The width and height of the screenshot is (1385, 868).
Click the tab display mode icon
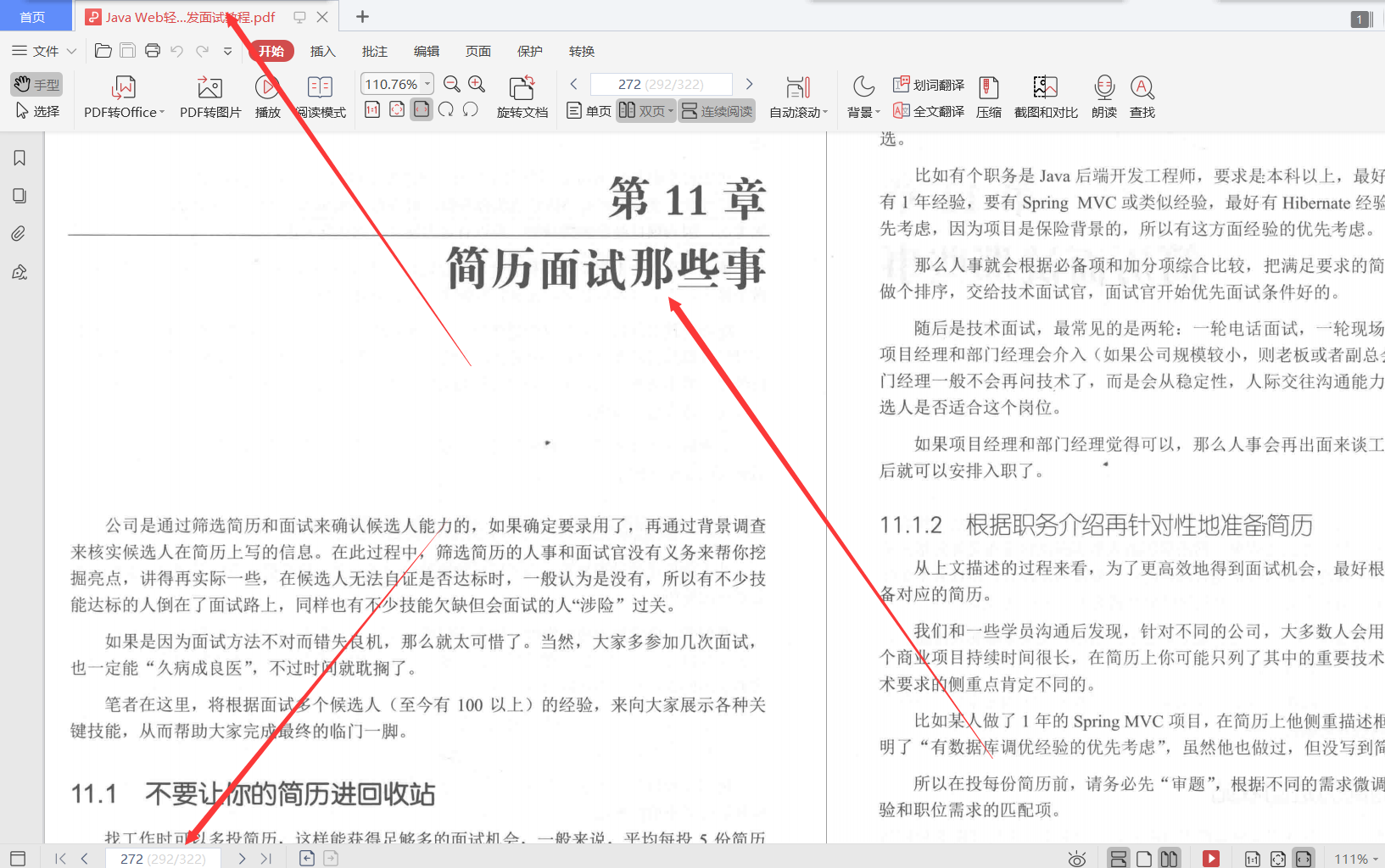click(x=299, y=17)
